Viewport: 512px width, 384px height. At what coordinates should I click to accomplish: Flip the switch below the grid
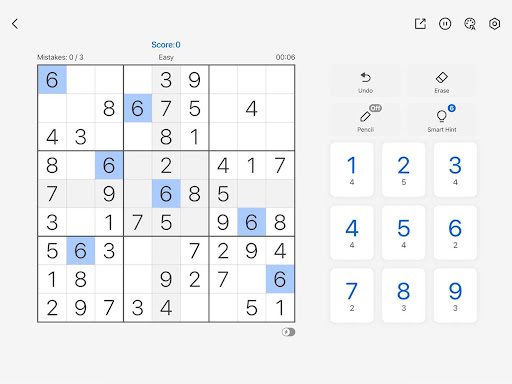(288, 332)
